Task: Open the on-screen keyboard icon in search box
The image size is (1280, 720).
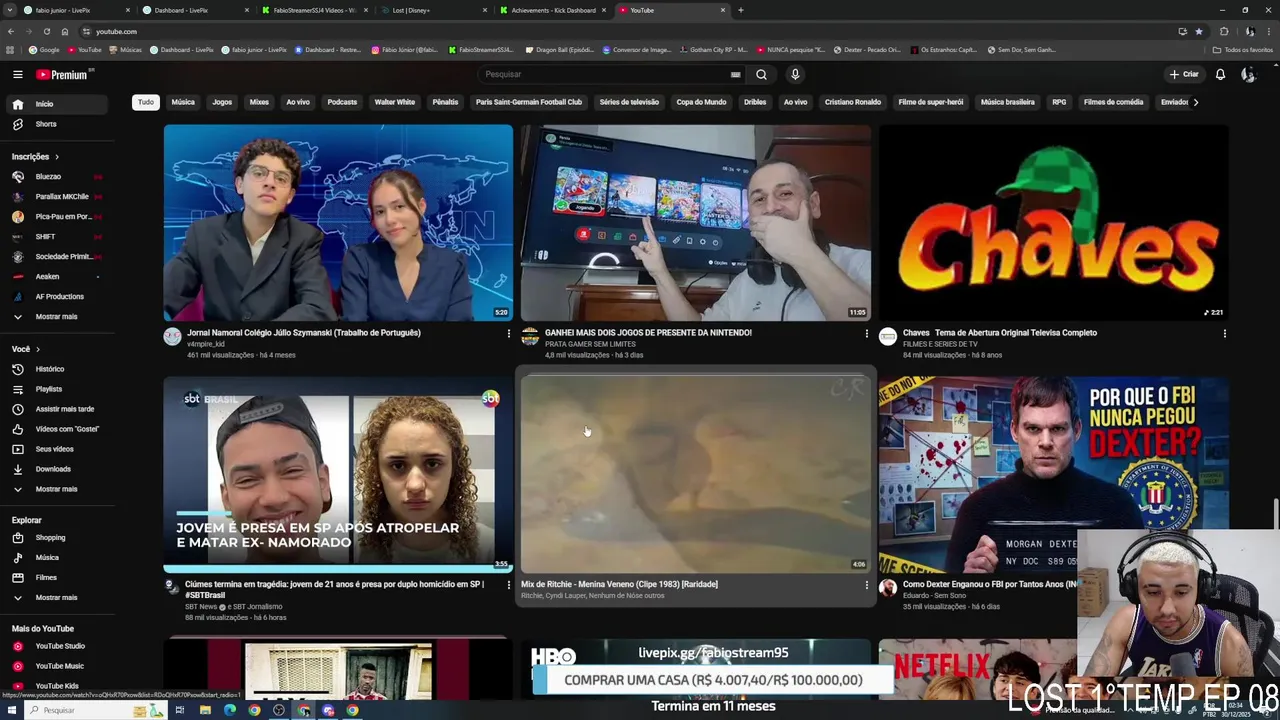Action: click(x=736, y=74)
